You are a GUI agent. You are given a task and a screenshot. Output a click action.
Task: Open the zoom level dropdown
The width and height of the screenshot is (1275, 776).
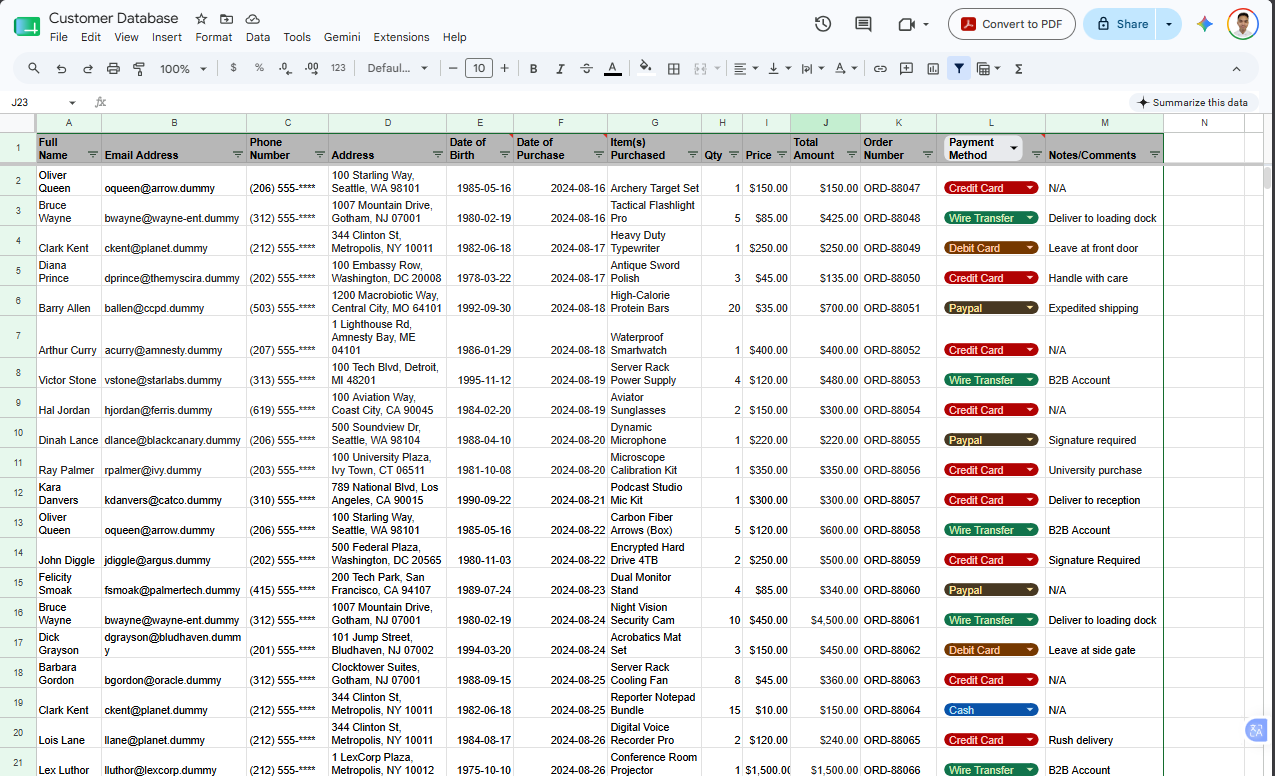[x=183, y=68]
